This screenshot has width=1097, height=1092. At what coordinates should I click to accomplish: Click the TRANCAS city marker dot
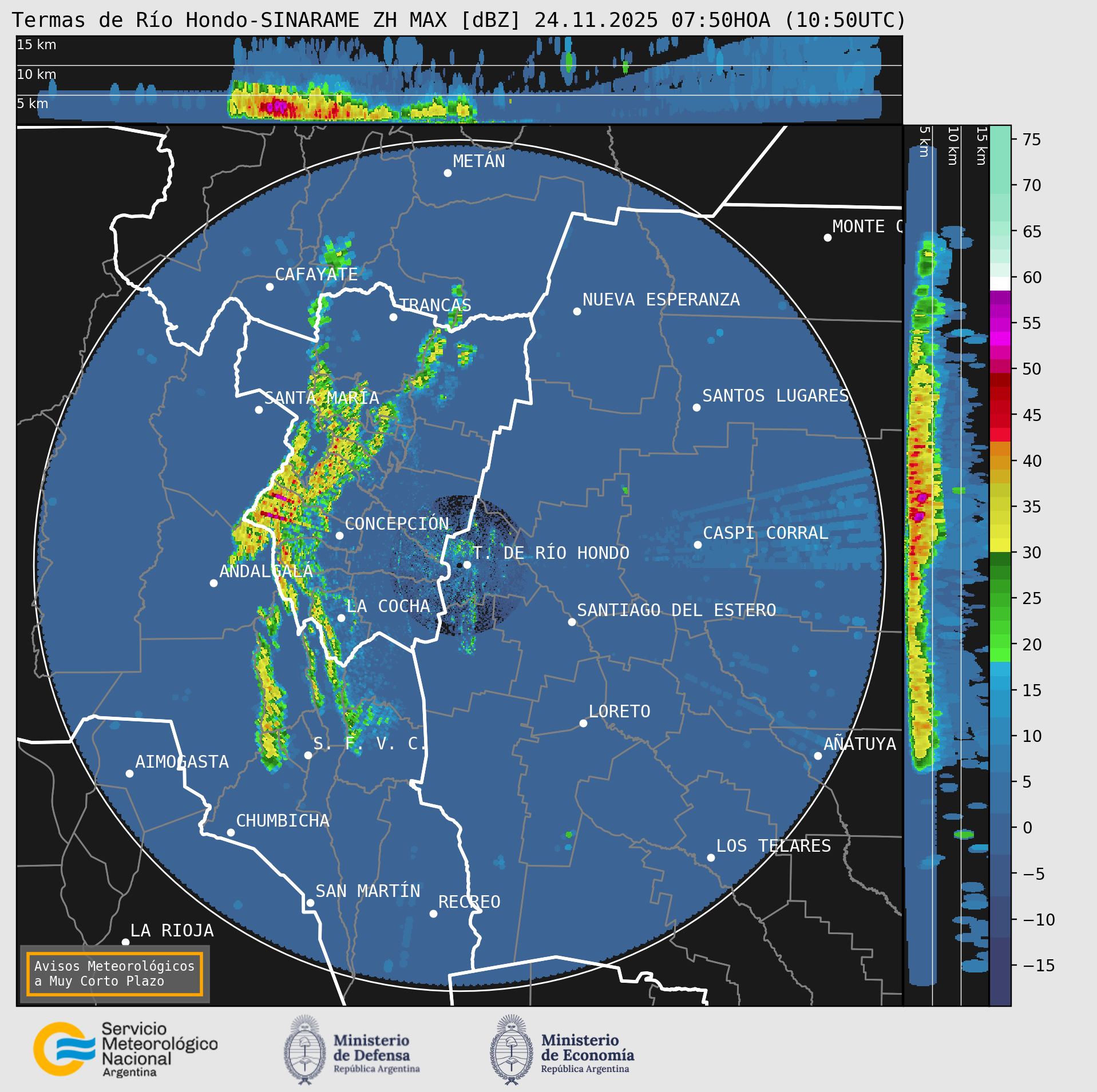[x=393, y=317]
